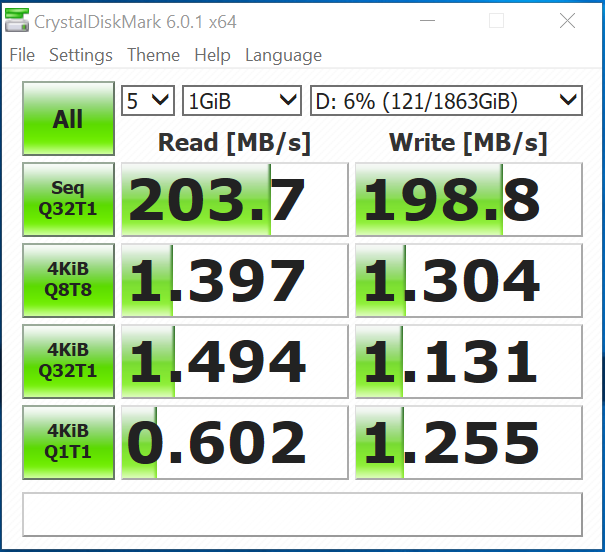Click the Seq write result 198.8

pos(469,199)
